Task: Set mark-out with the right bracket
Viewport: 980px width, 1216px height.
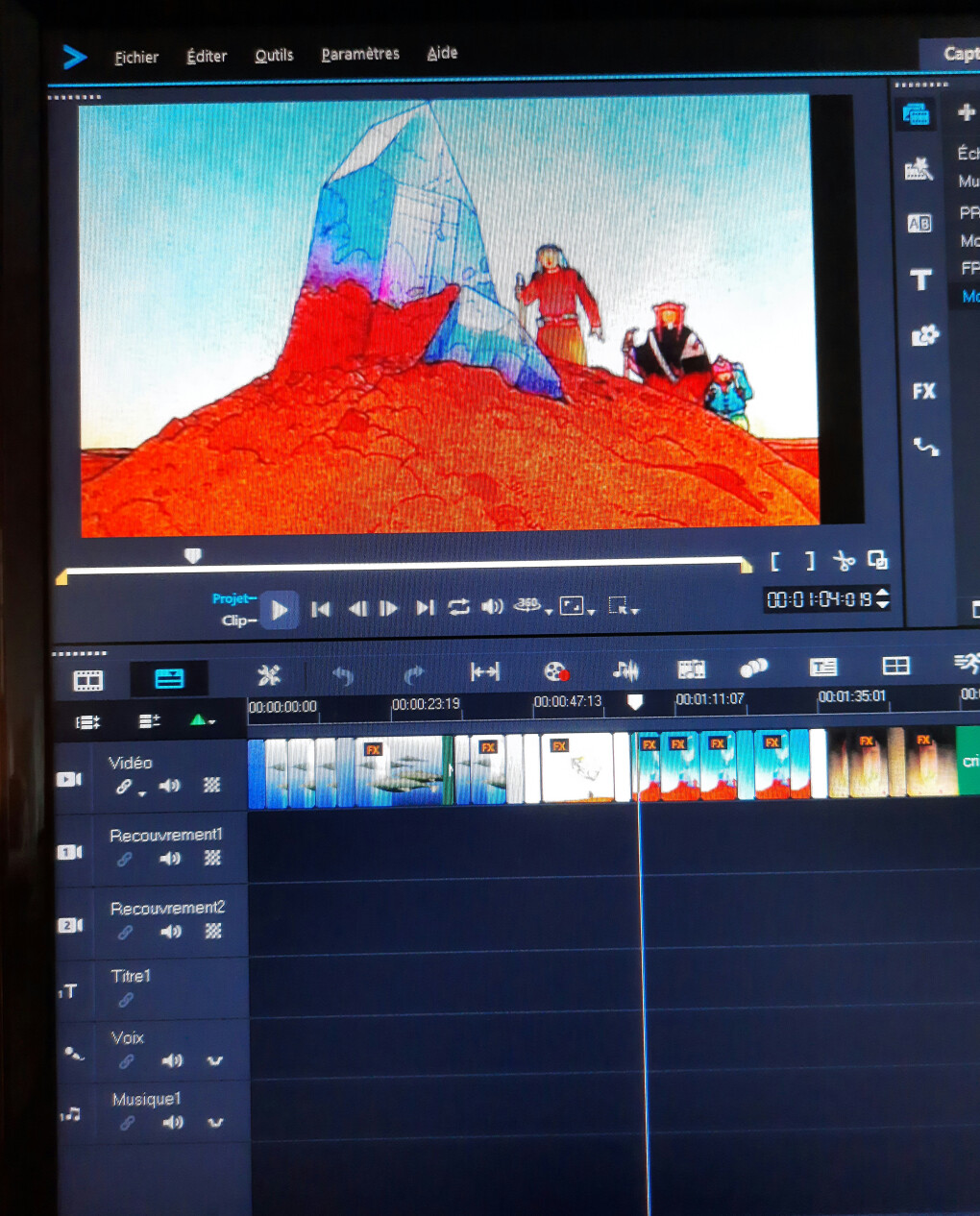Action: pos(810,560)
